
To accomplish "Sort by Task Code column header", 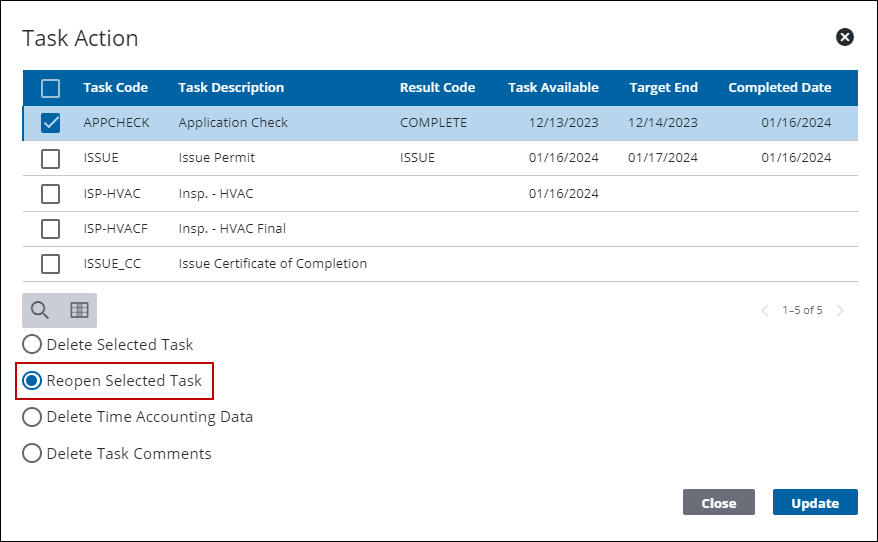I will 115,88.
